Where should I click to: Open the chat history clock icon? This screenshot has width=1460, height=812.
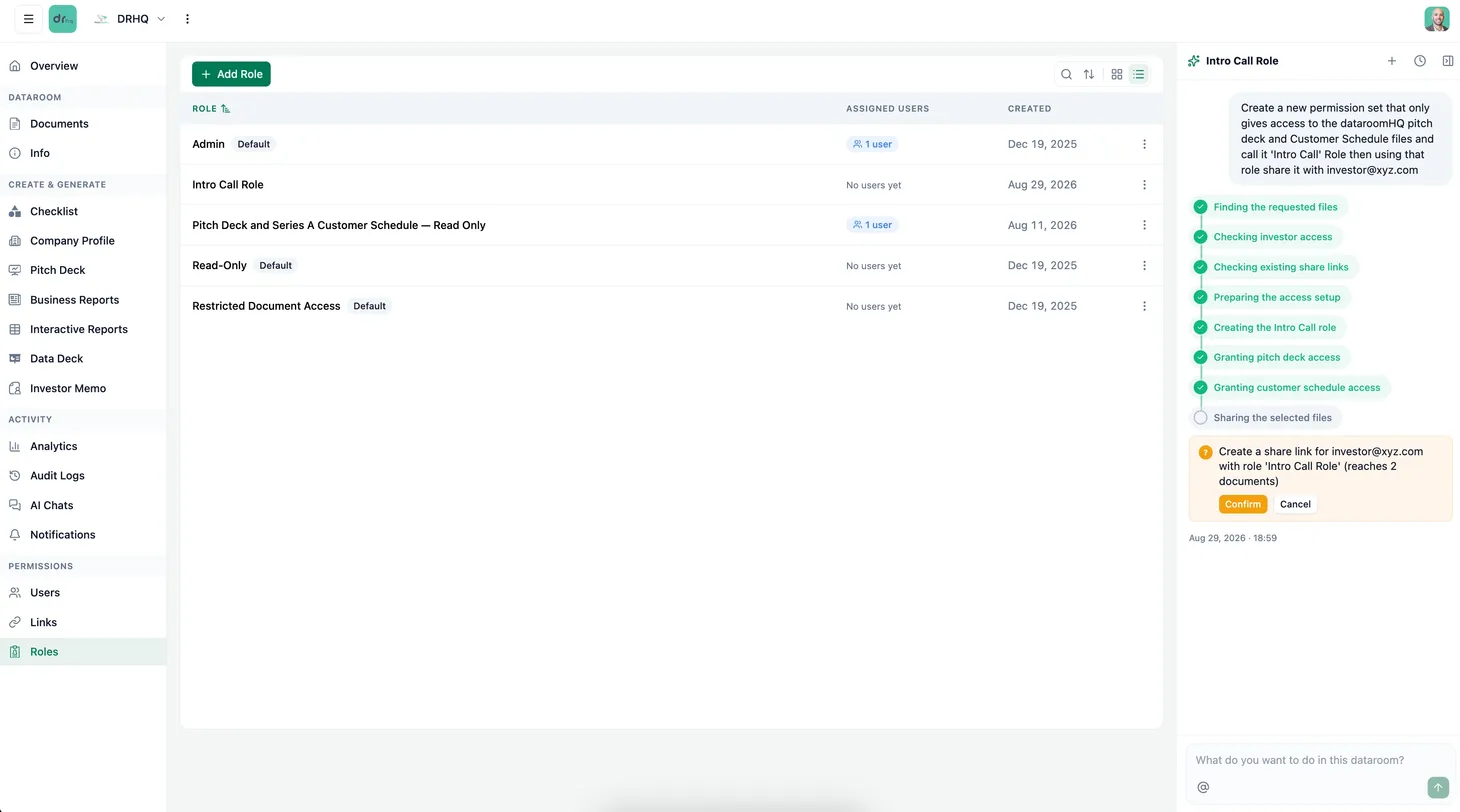pos(1419,61)
